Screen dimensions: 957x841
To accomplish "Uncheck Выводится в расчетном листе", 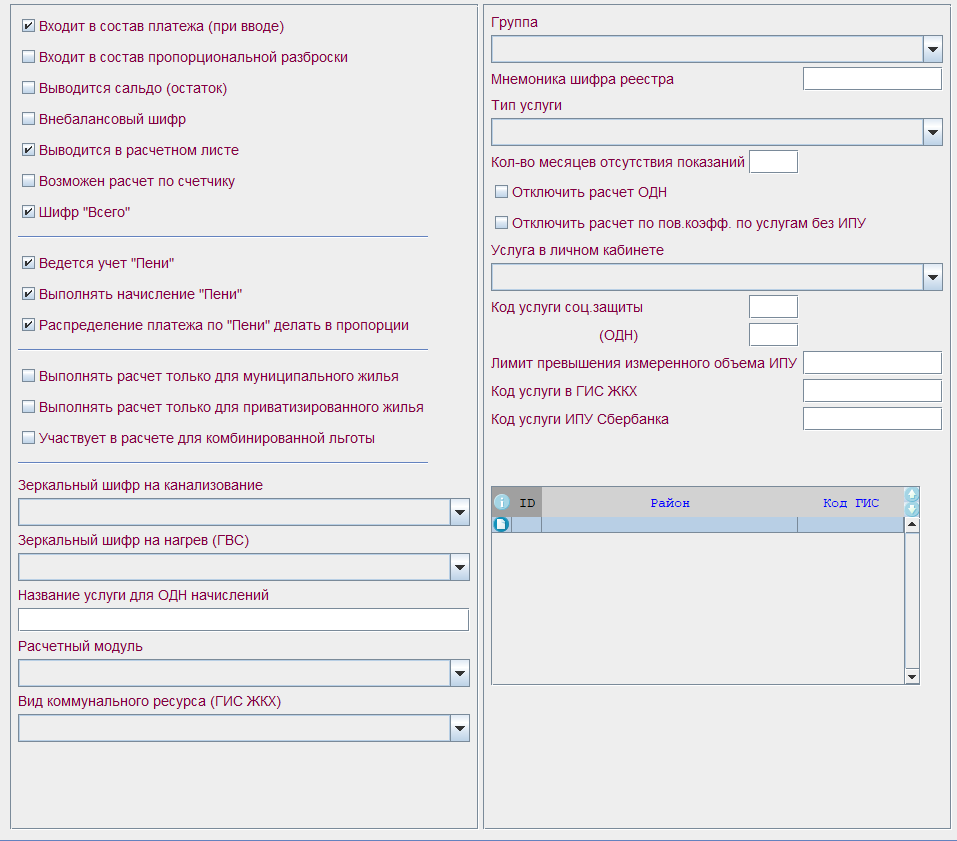I will [x=28, y=150].
